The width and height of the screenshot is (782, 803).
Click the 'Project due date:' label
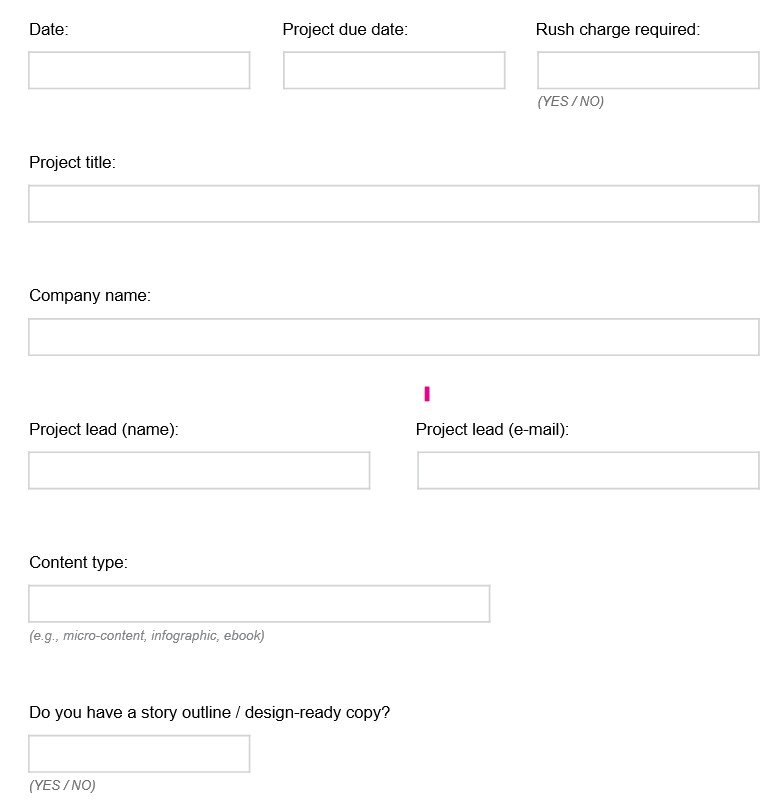[345, 30]
